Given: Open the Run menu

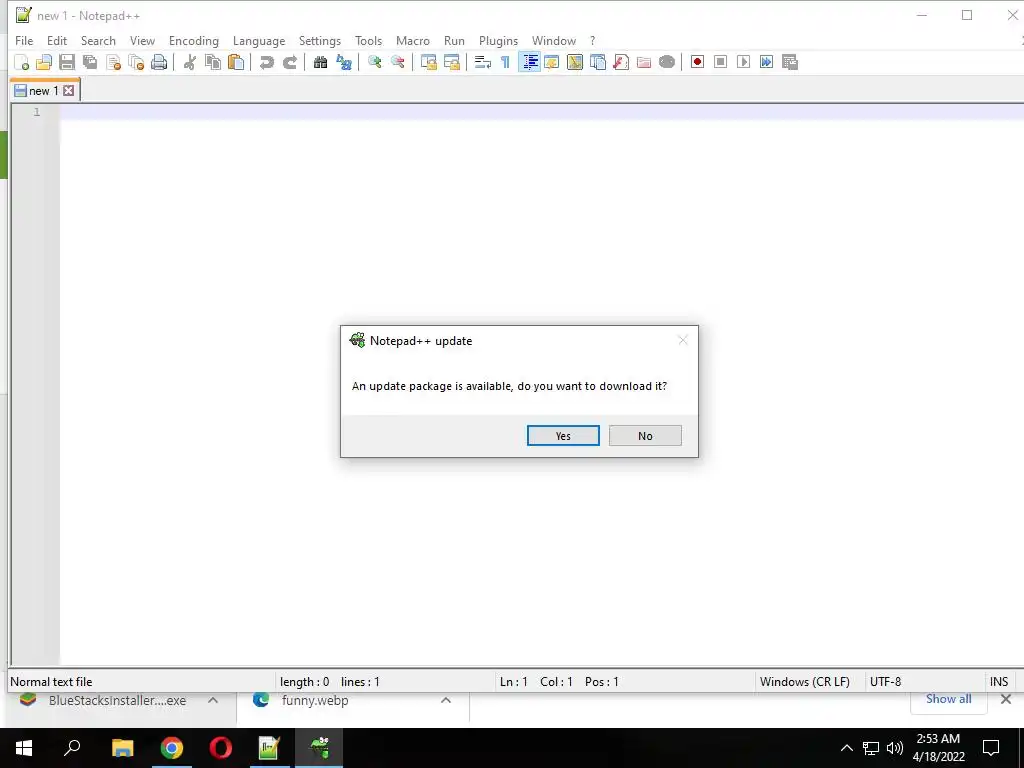Looking at the screenshot, I should point(455,40).
